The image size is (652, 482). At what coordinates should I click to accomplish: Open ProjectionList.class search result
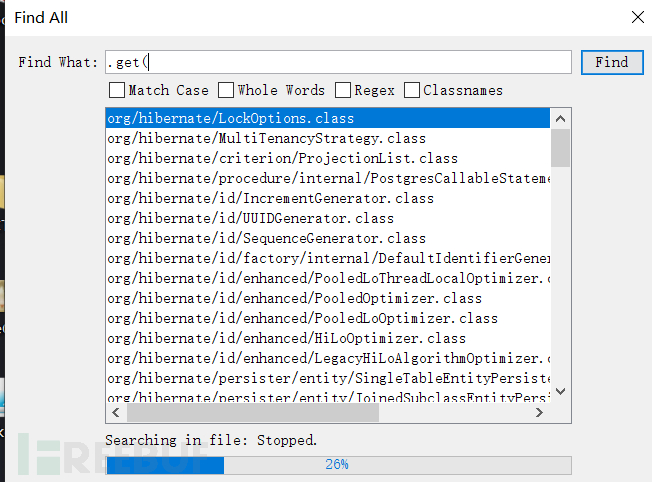[x=282, y=158]
